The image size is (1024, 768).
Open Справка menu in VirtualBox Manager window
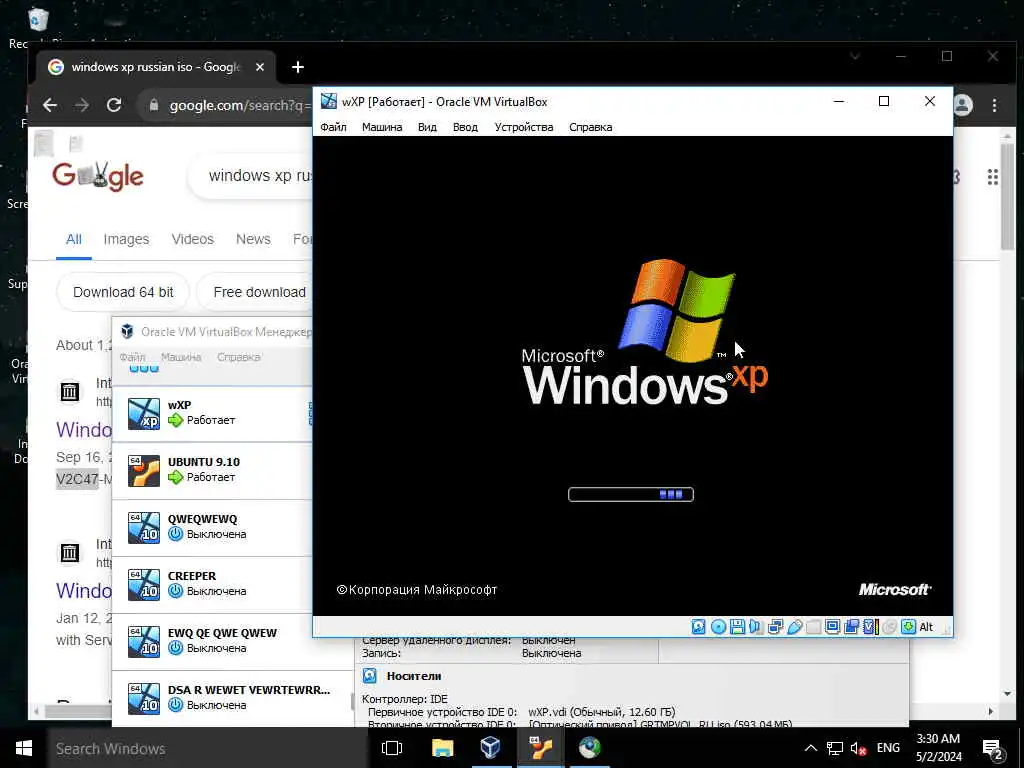pos(238,357)
